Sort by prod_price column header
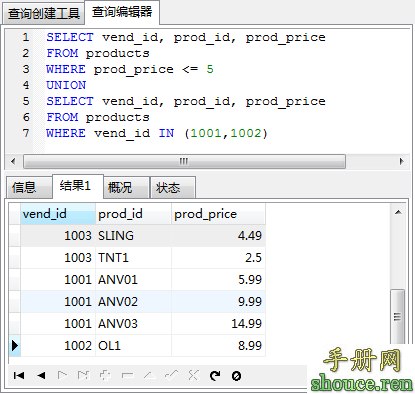Image resolution: width=415 pixels, height=394 pixels. pyautogui.click(x=218, y=214)
